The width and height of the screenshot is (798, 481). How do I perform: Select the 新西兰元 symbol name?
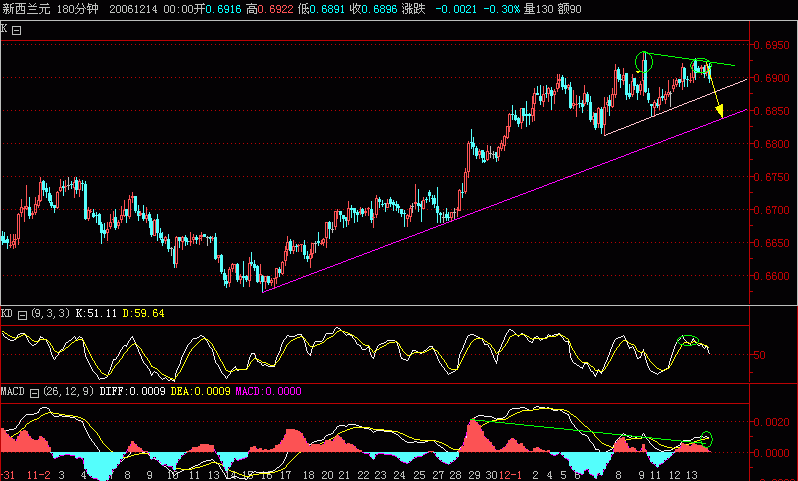tap(26, 9)
